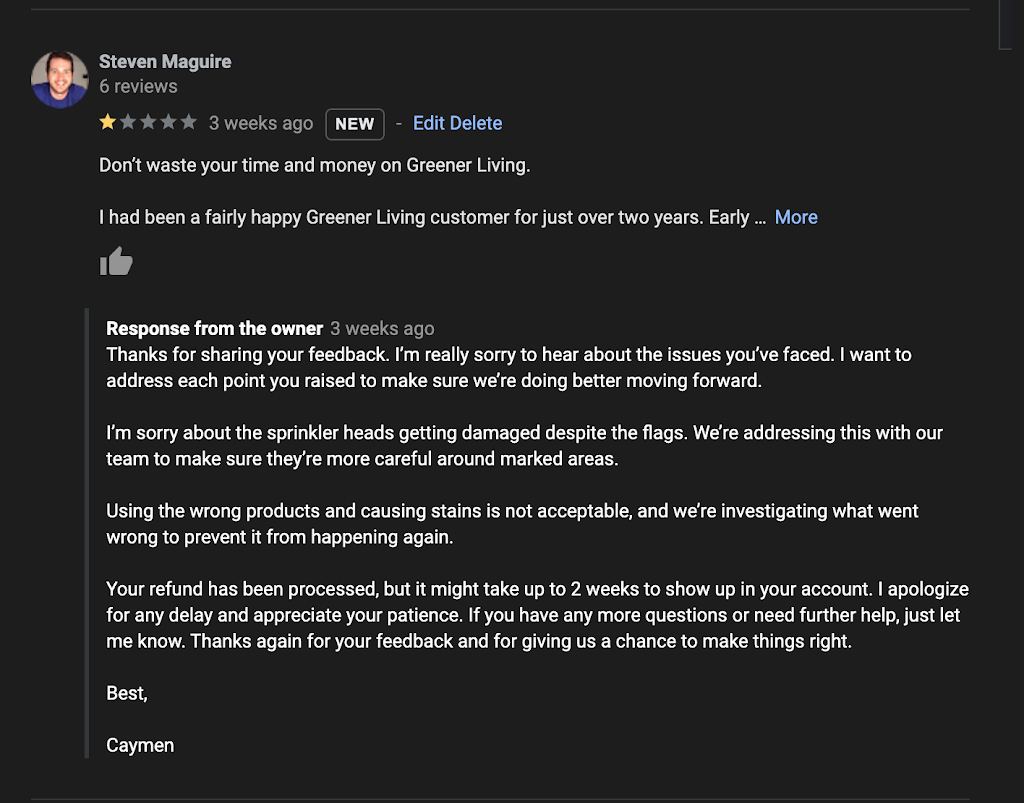Click the NEW badge beside the date
This screenshot has width=1024, height=803.
pos(355,124)
